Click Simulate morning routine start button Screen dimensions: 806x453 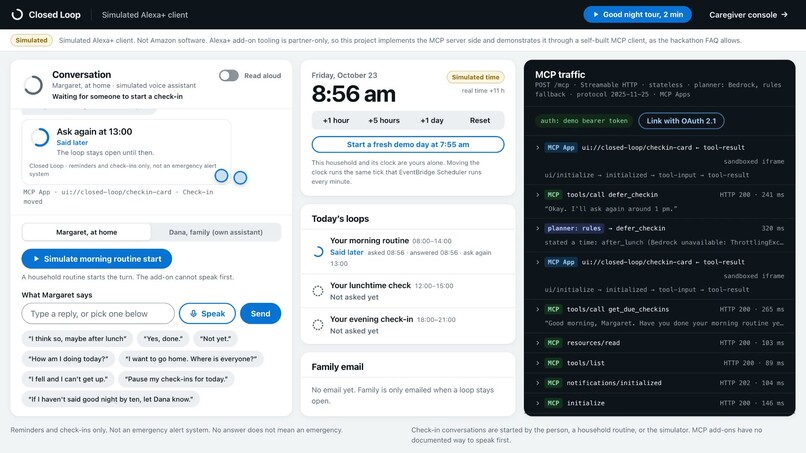97,259
